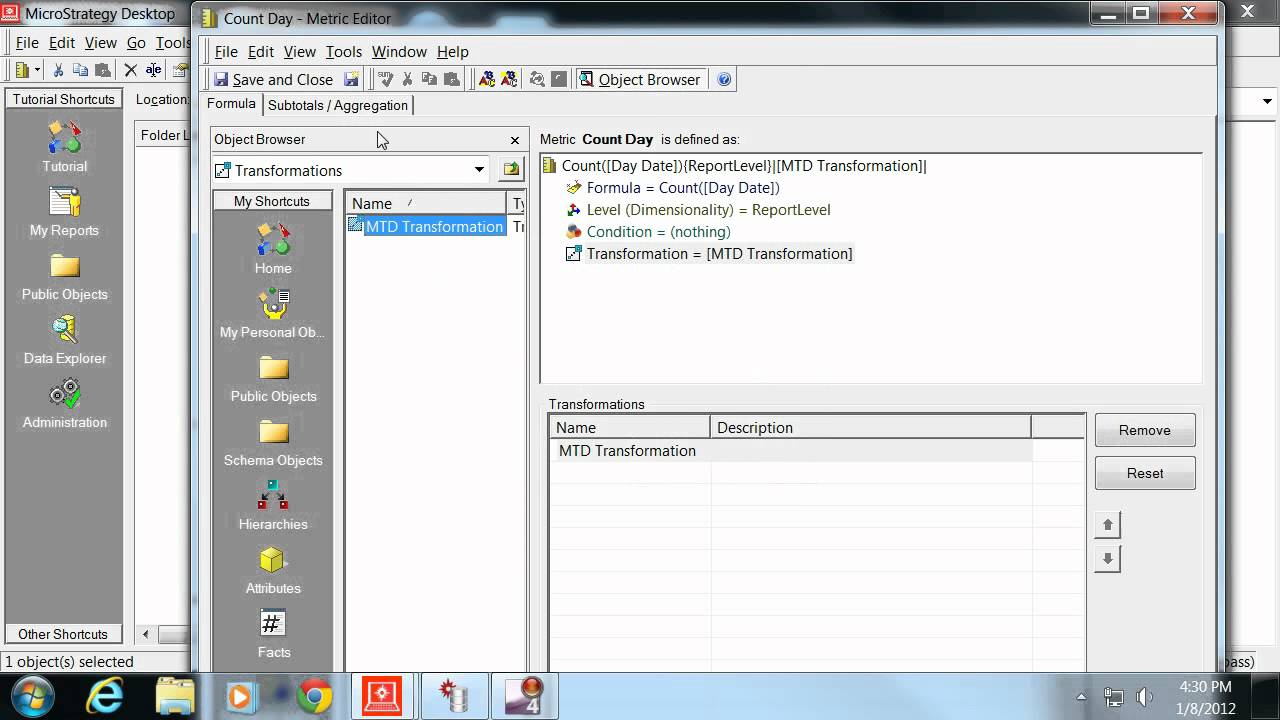Move transformation down with arrow button
This screenshot has height=720, width=1280.
coord(1107,559)
